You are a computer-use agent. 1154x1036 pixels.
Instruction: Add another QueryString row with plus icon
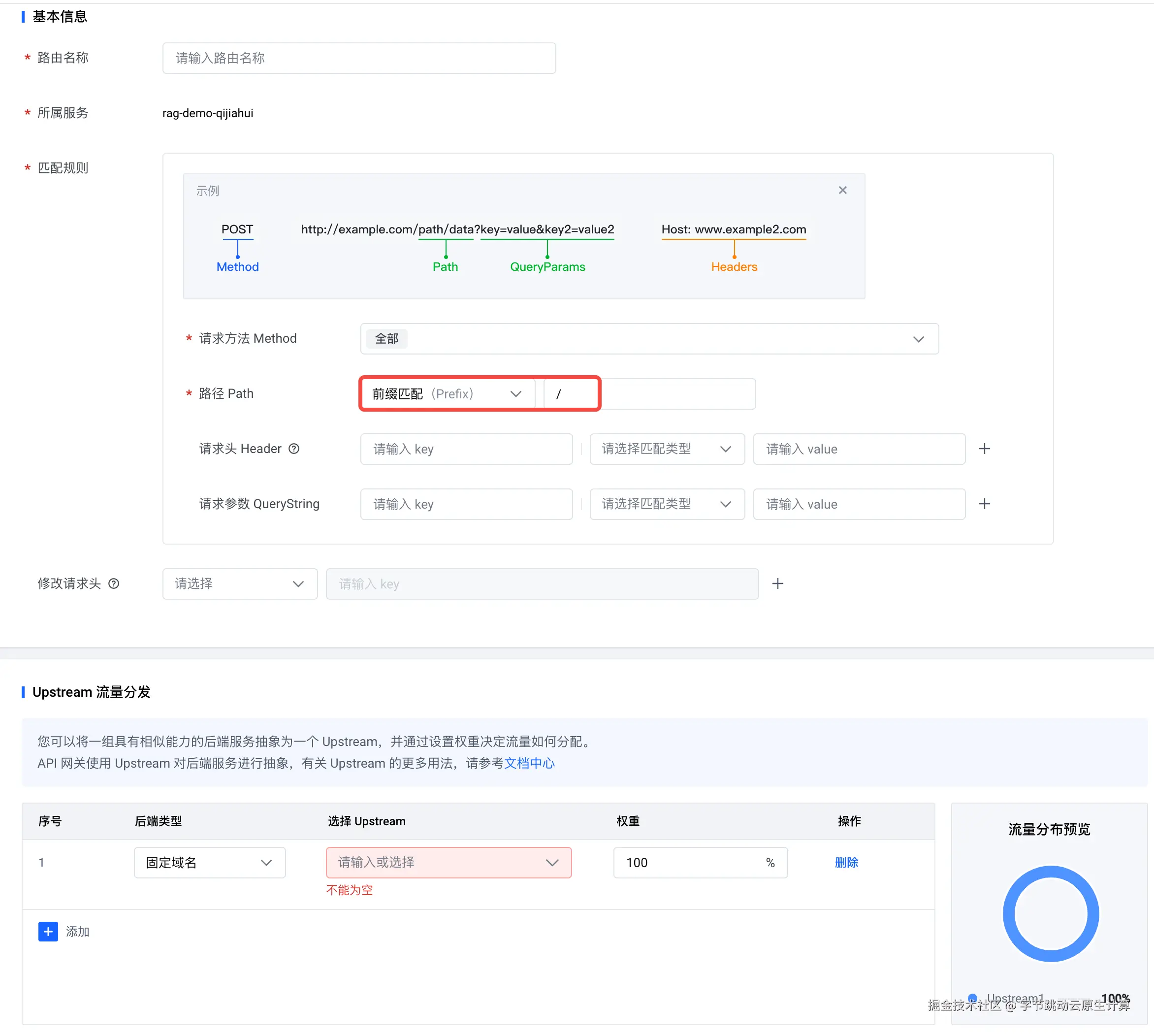pos(985,504)
